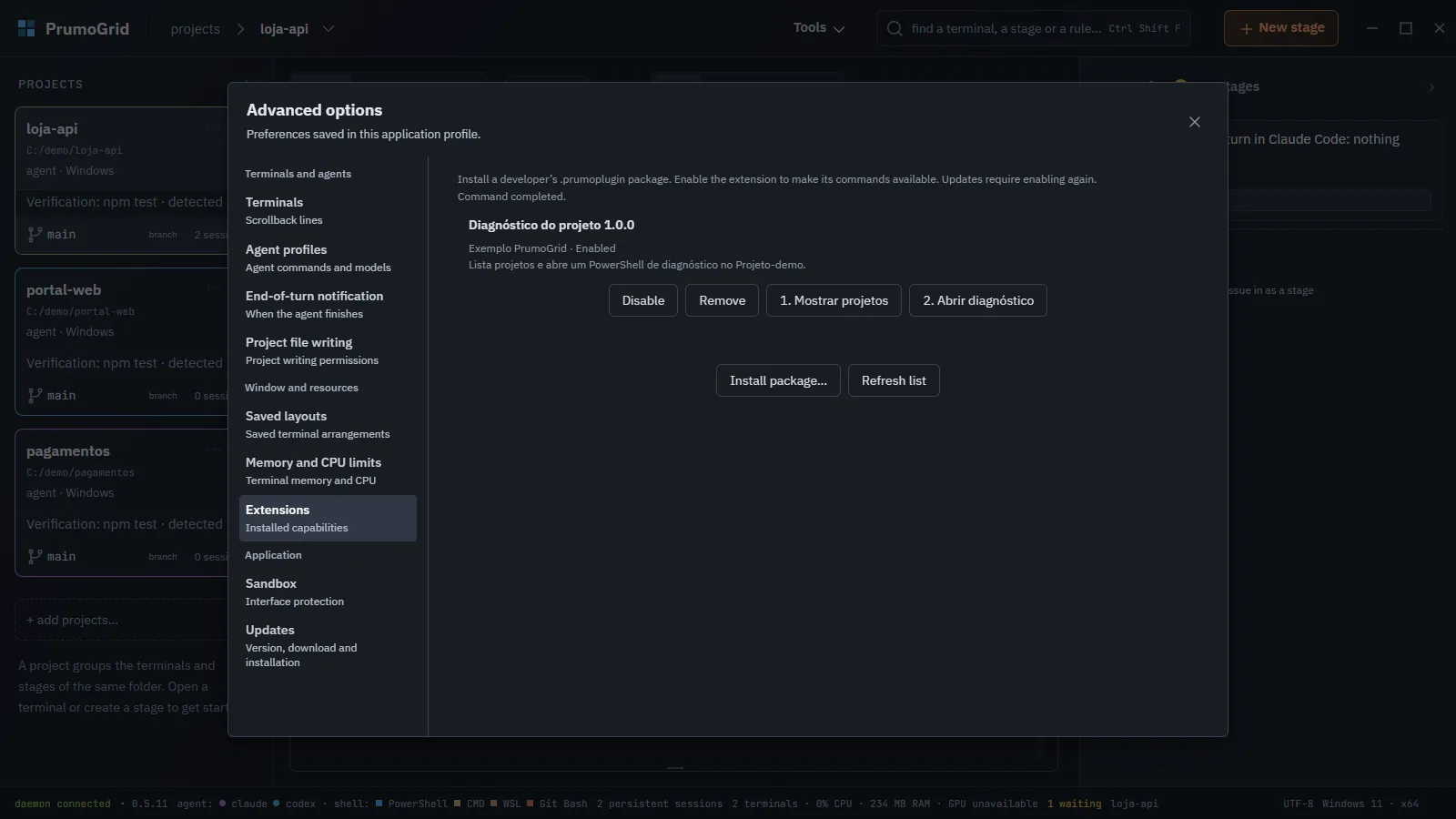Disable the Diagnóstico do projeto extension

643,300
